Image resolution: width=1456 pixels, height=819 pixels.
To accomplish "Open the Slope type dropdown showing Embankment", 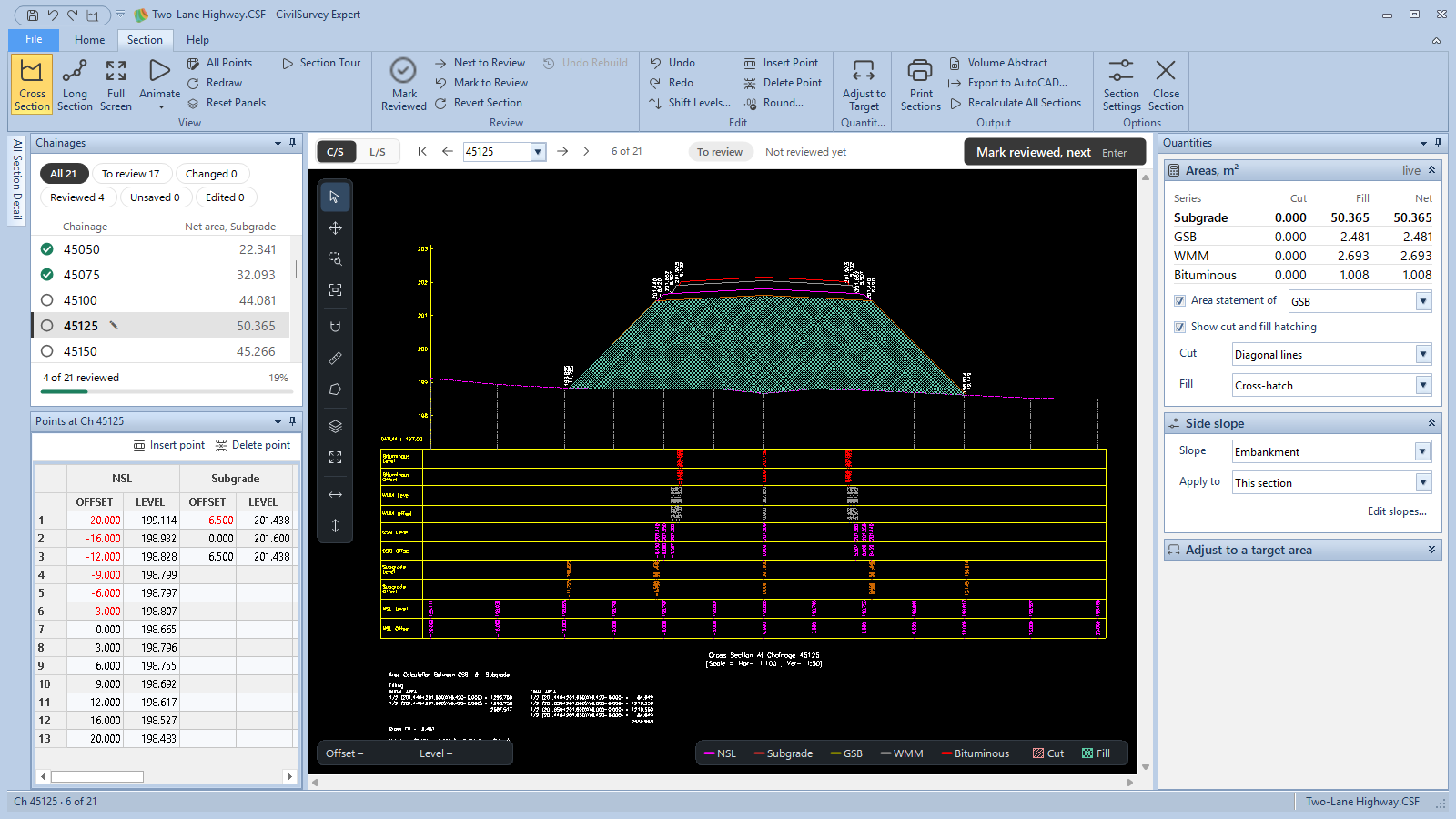I will [x=1332, y=451].
